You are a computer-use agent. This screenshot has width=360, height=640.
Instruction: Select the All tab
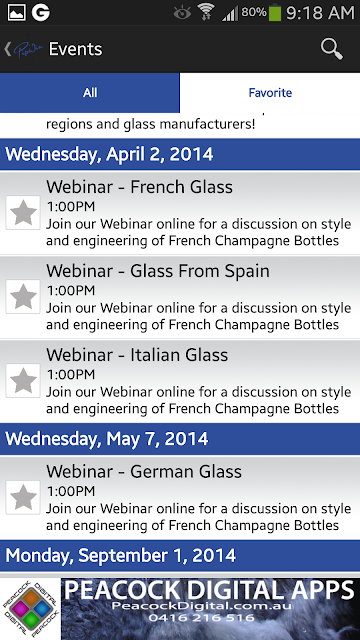(90, 93)
